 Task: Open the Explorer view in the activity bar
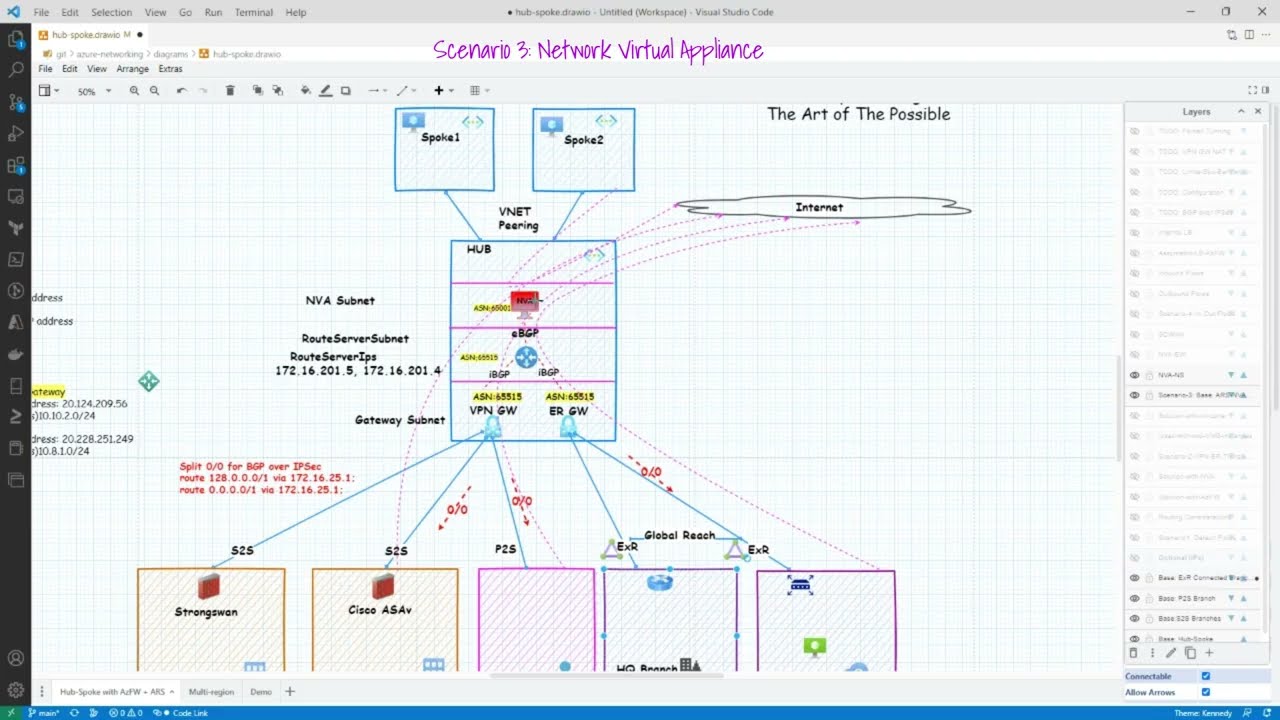click(16, 39)
